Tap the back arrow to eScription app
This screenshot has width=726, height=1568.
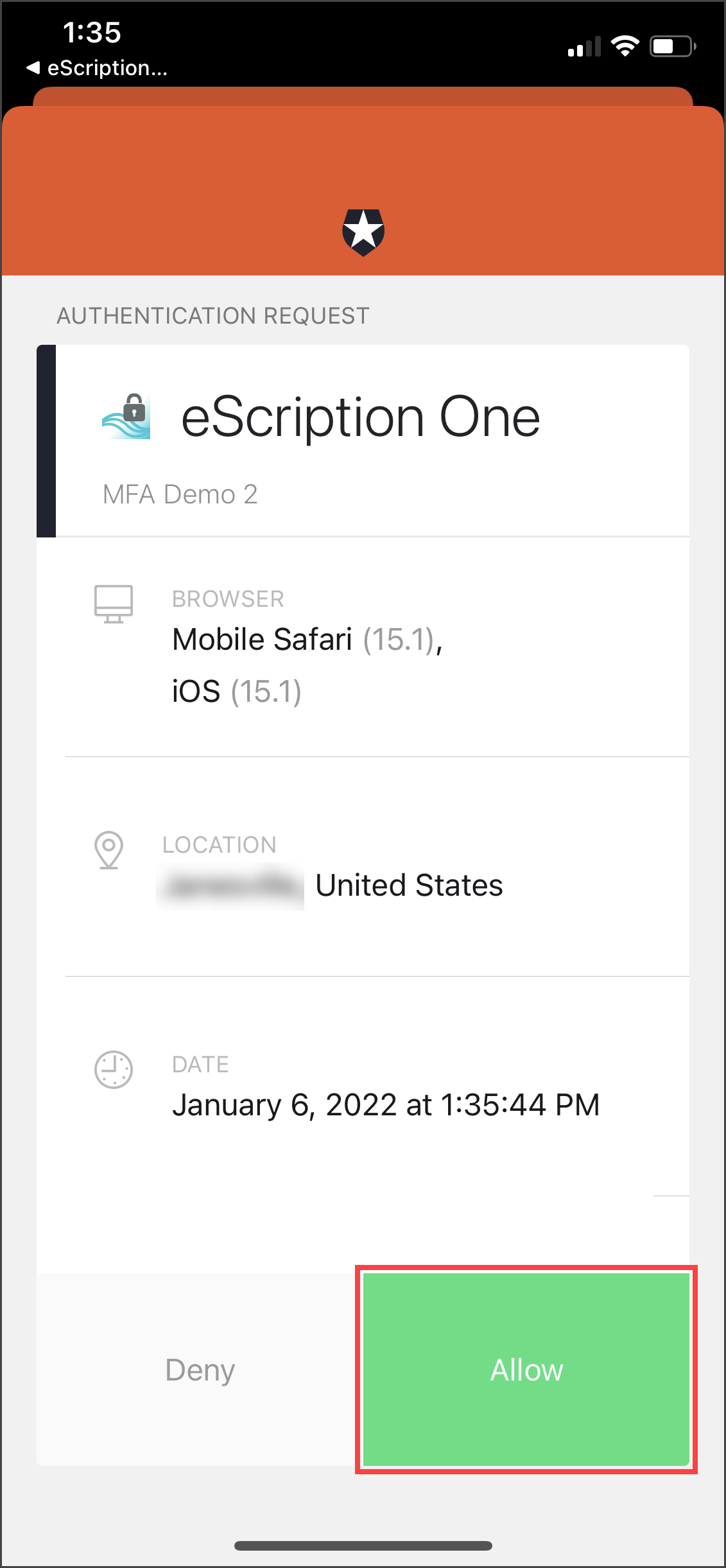point(33,67)
